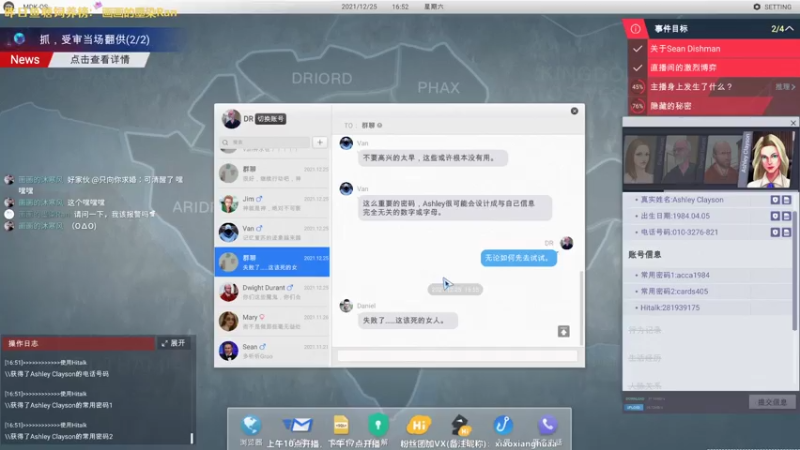
Task: Click the 45% progress circle
Action: pyautogui.click(x=637, y=87)
